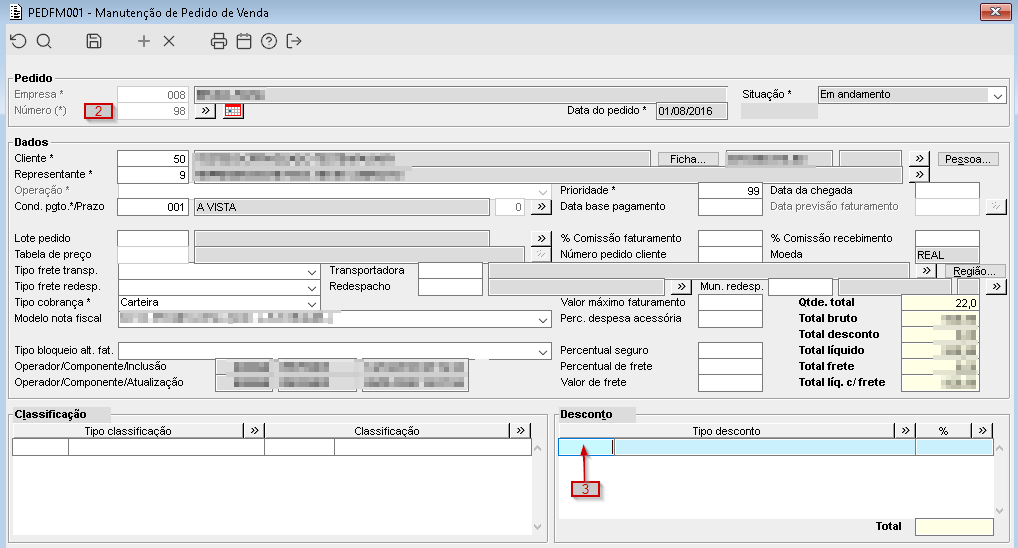1018x548 pixels.
Task: Click the Percentual seguro field
Action: click(730, 351)
